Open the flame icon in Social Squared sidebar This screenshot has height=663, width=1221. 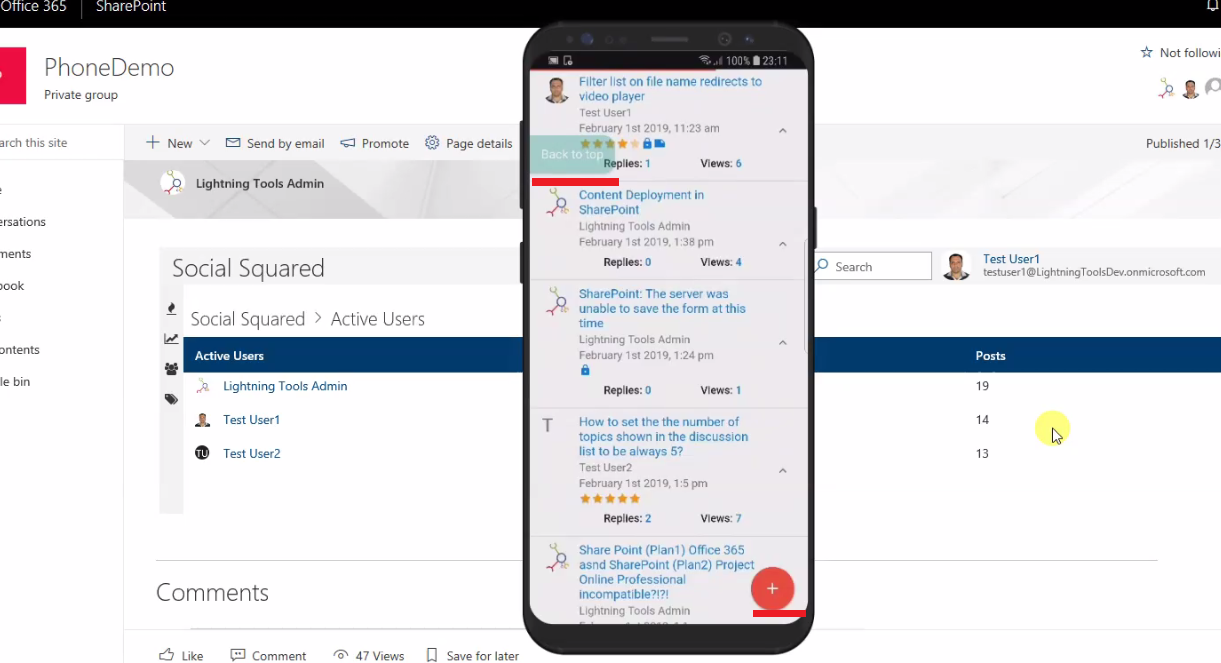coord(171,308)
